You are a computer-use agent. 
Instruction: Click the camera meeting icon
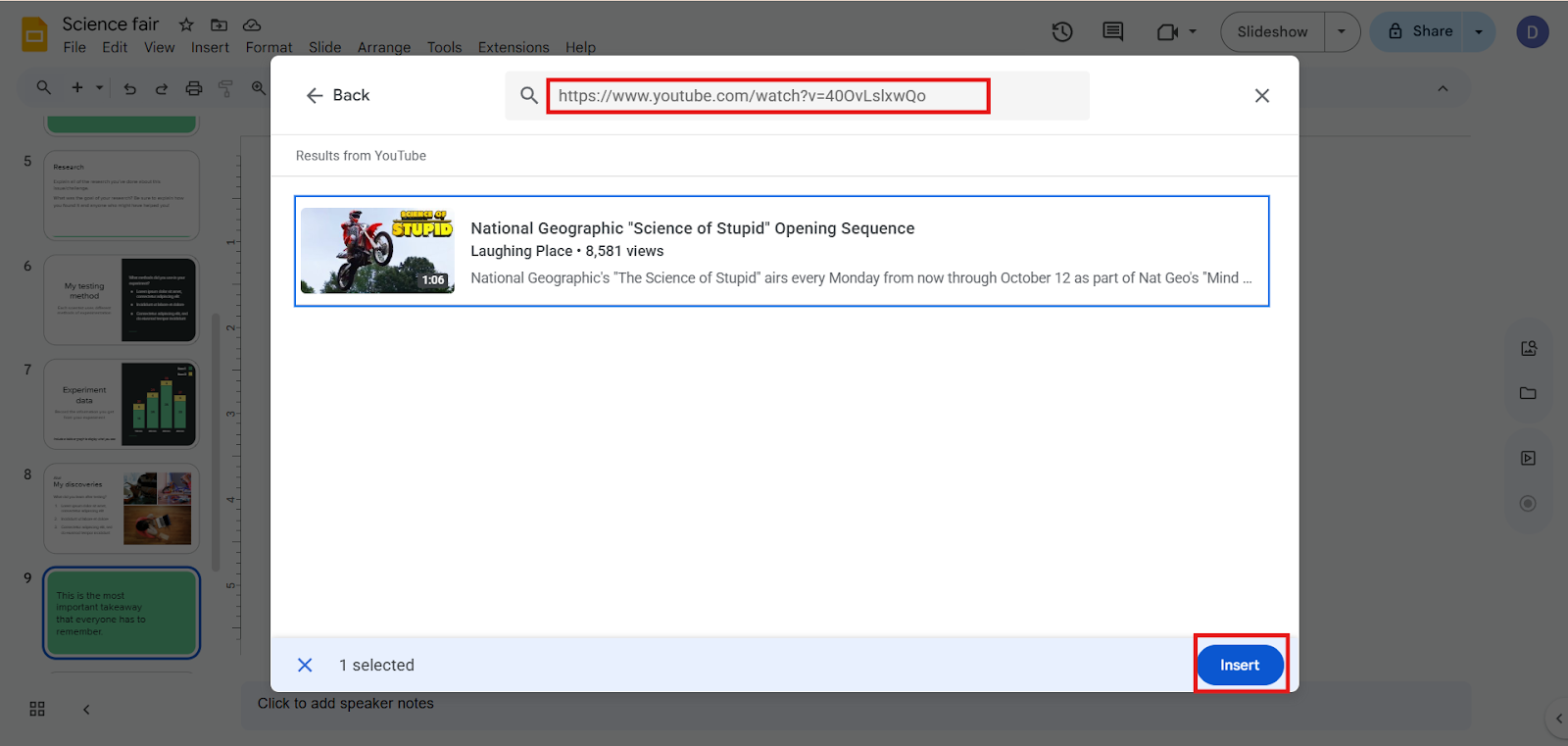[1167, 32]
